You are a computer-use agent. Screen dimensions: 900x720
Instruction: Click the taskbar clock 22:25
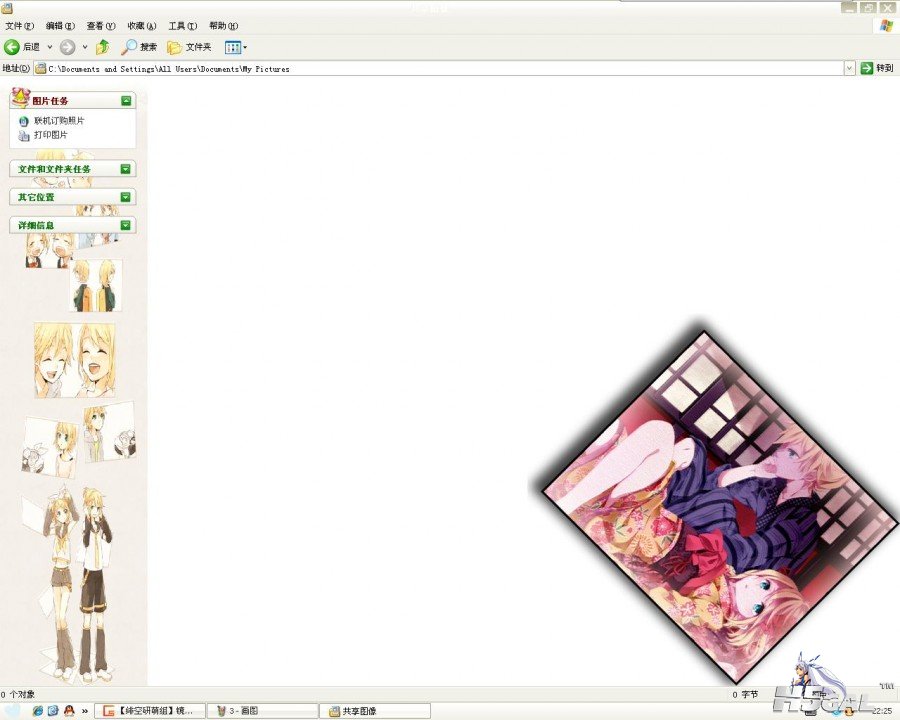click(882, 711)
